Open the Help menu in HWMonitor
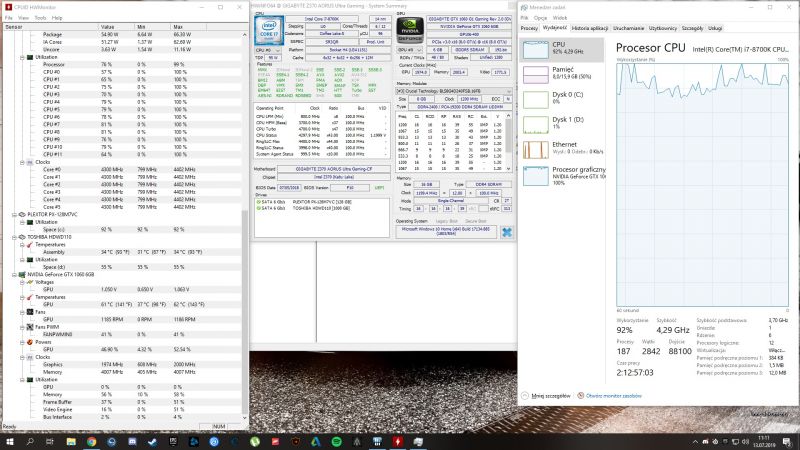Image resolution: width=800 pixels, height=450 pixels. tap(57, 18)
